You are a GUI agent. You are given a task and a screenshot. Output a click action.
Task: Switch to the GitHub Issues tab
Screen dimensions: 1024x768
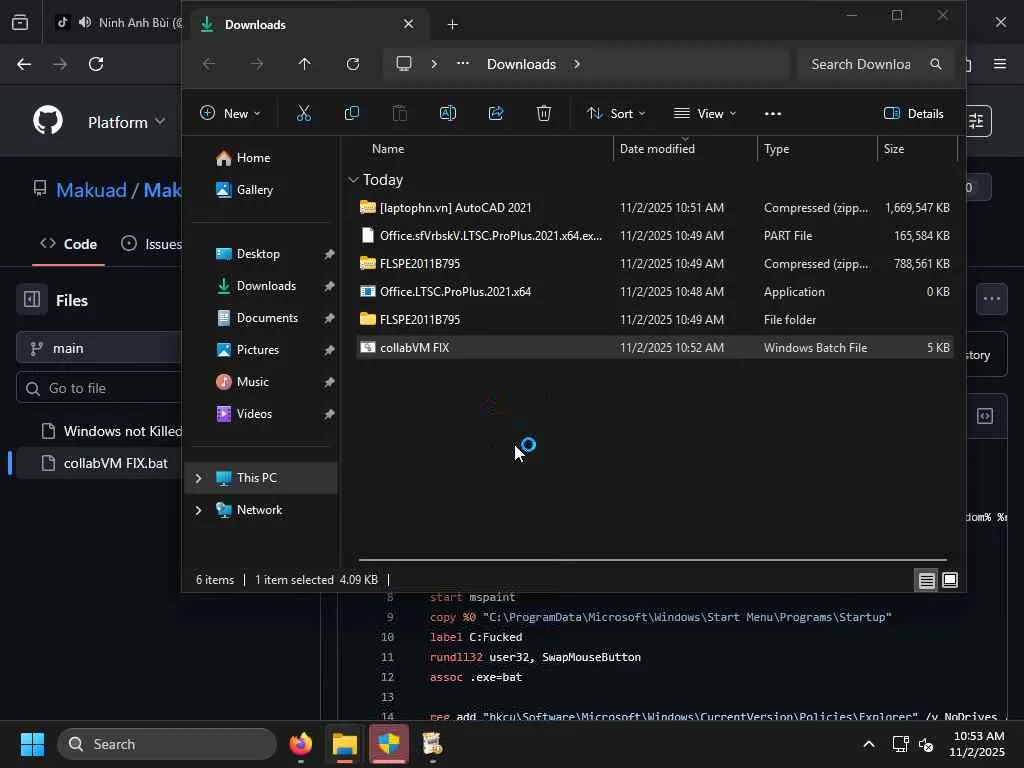point(152,244)
